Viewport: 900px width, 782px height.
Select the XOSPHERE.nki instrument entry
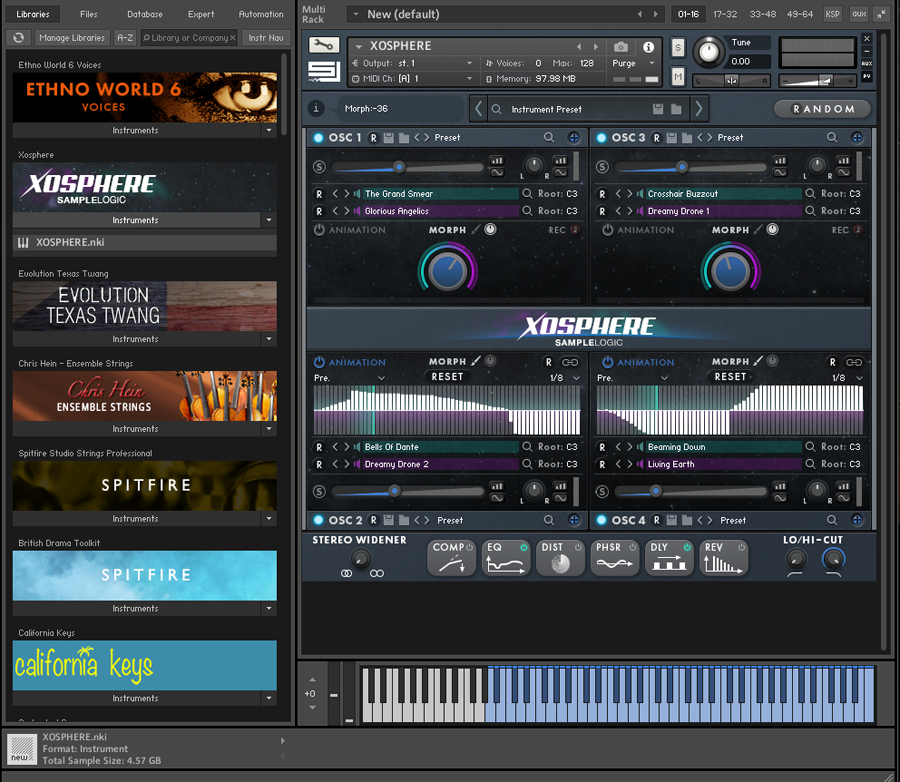(145, 242)
